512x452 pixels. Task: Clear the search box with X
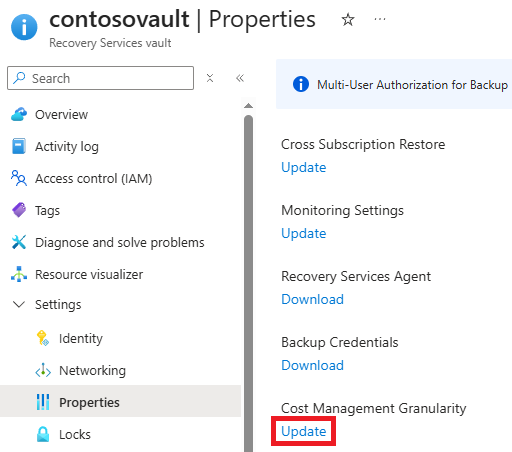pos(210,78)
